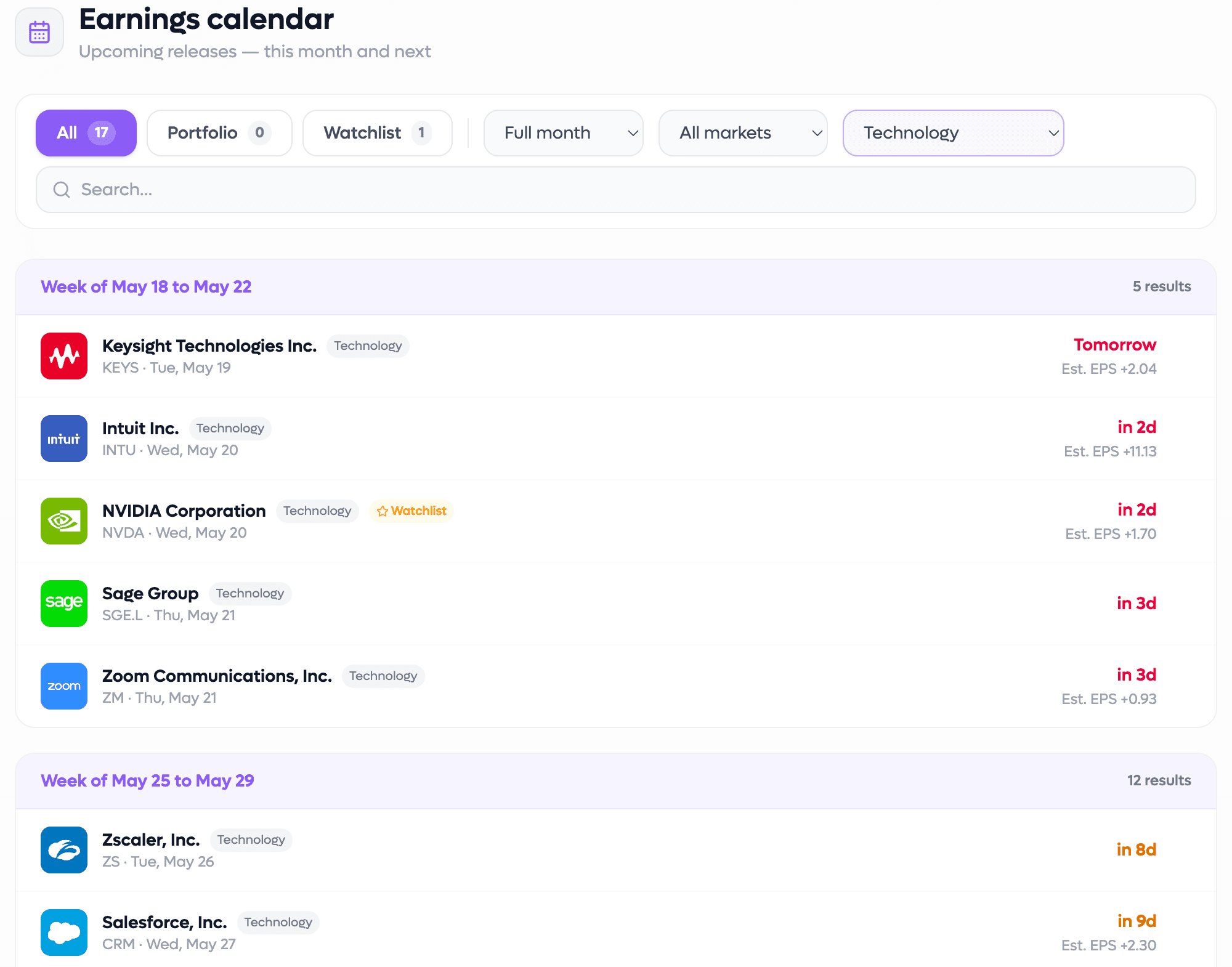Viewport: 1232px width, 967px height.
Task: Switch to the Portfolio tab
Action: tap(219, 133)
